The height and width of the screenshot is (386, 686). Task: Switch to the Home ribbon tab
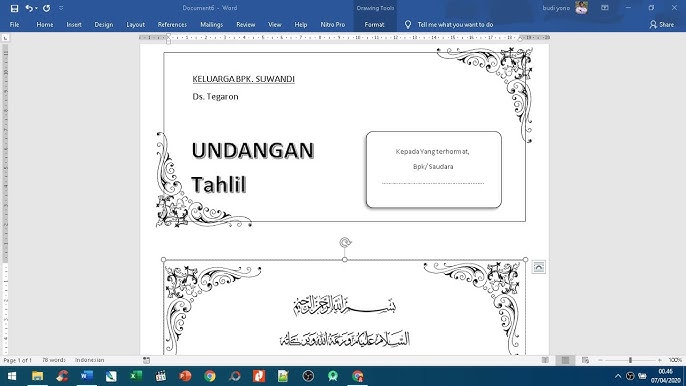click(x=45, y=25)
